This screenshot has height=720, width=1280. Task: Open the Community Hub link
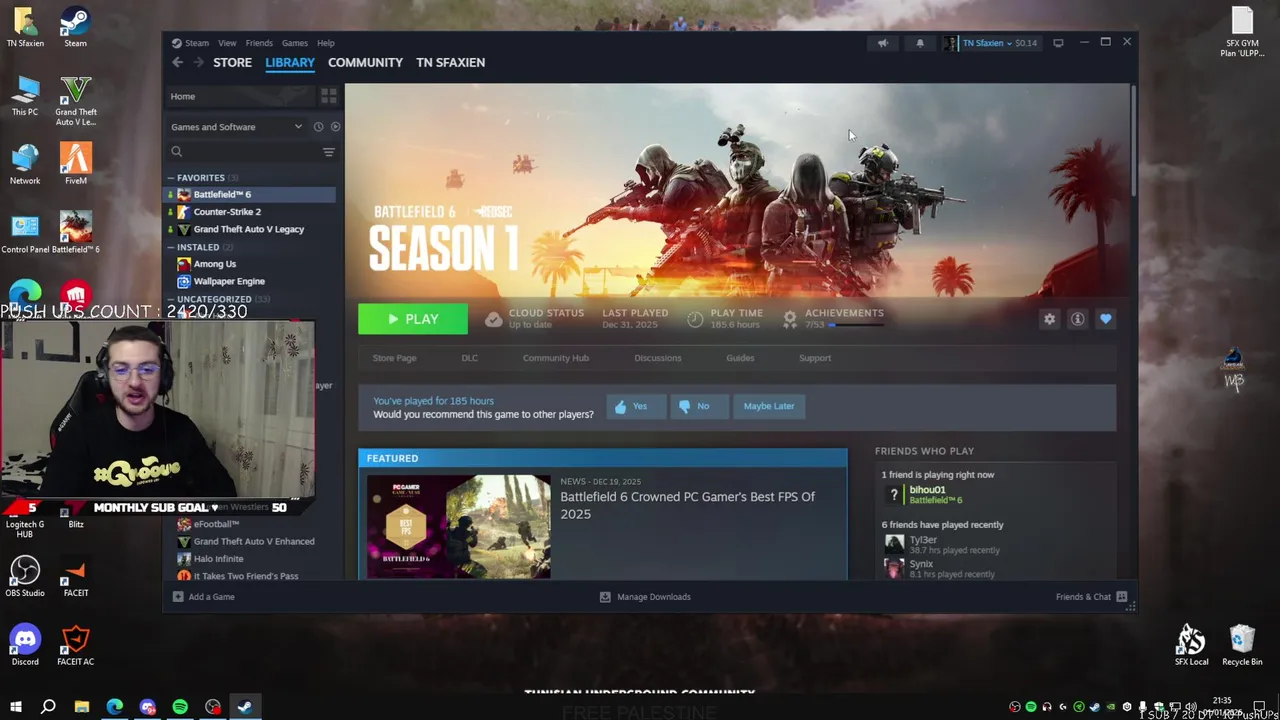coord(555,358)
